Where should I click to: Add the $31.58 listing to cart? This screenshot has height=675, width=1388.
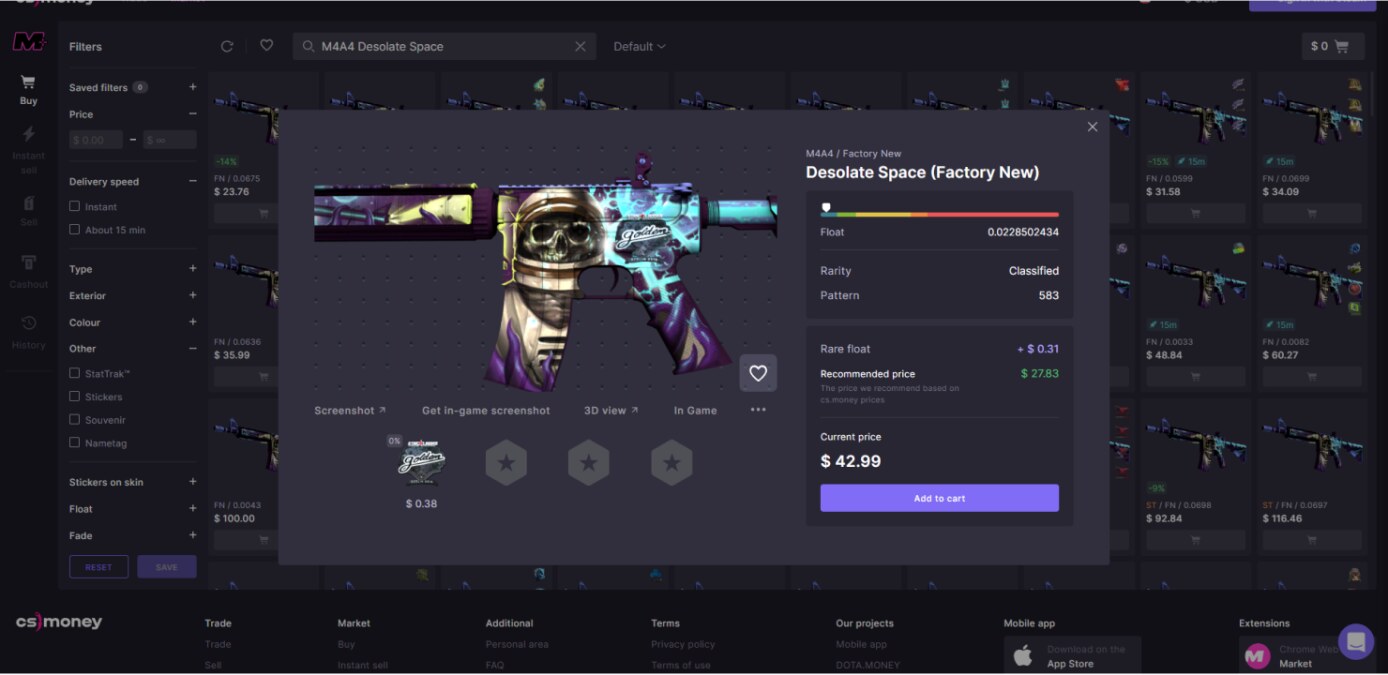tap(1195, 213)
